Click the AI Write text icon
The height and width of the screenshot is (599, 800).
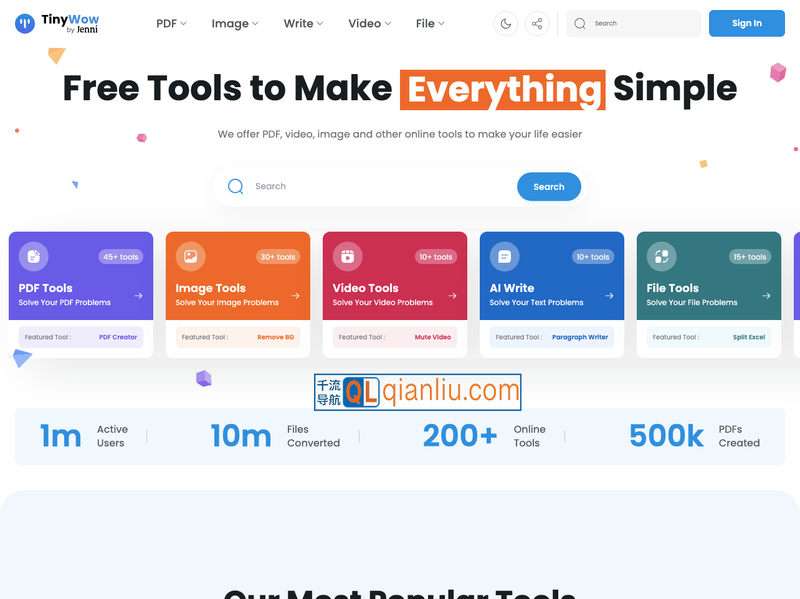[504, 257]
